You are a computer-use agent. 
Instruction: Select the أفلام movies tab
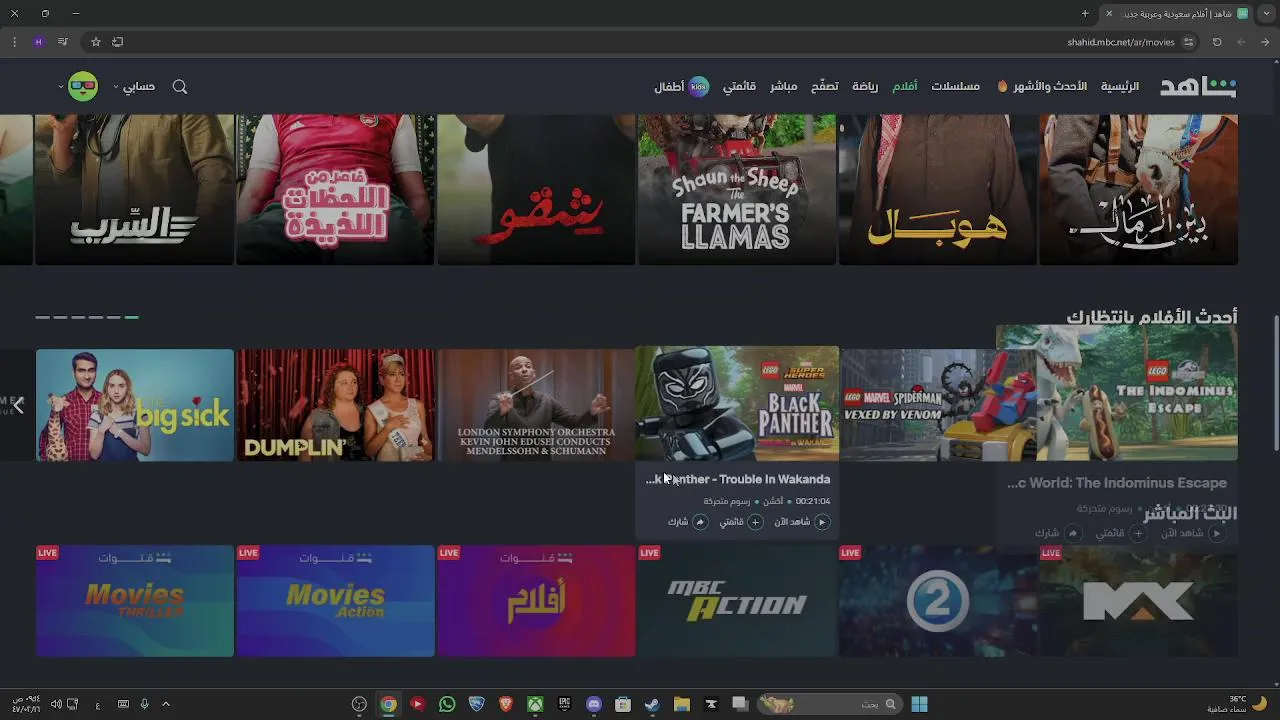click(x=905, y=87)
